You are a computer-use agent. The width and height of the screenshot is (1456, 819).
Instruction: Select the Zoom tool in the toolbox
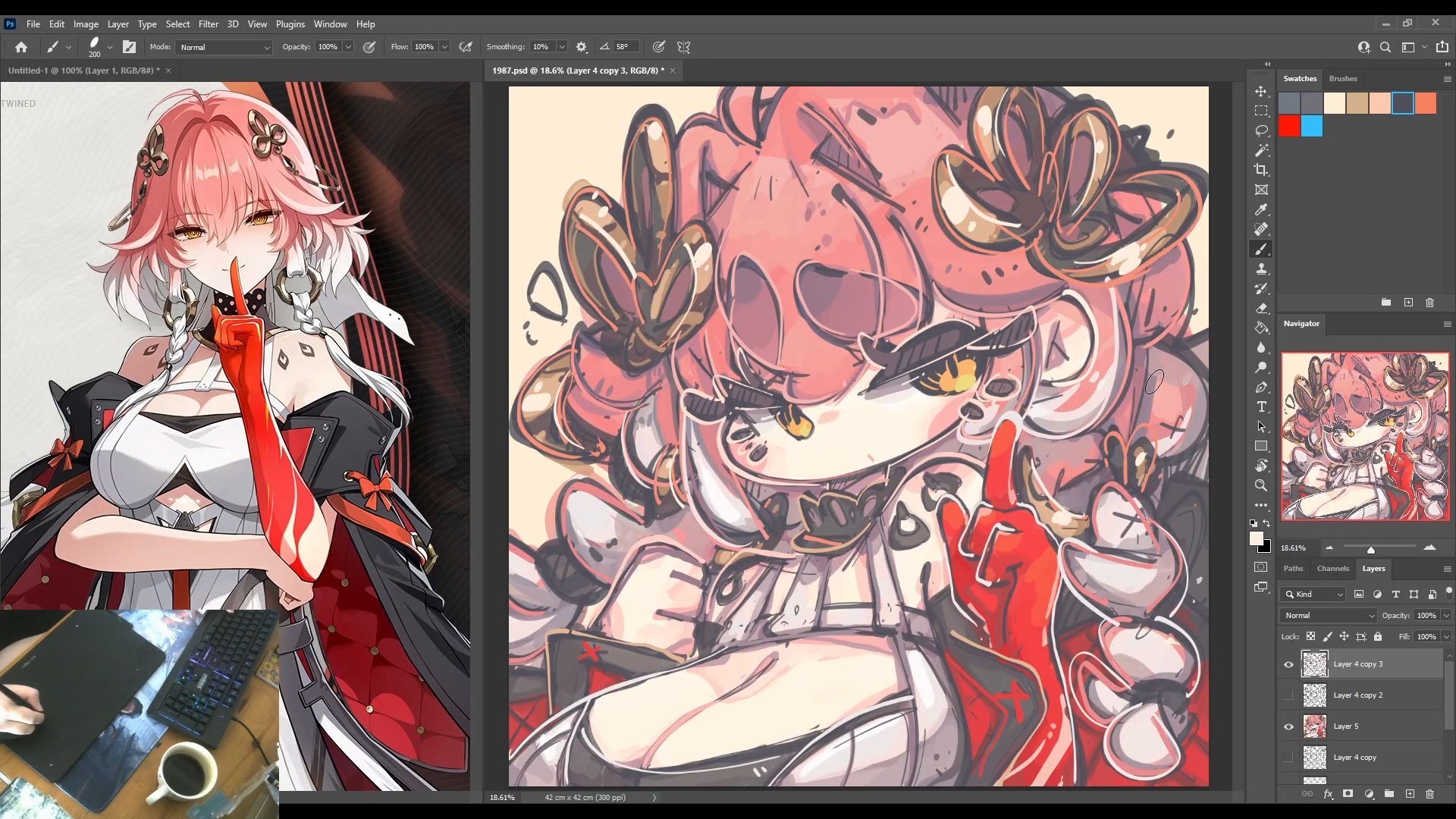[x=1261, y=486]
